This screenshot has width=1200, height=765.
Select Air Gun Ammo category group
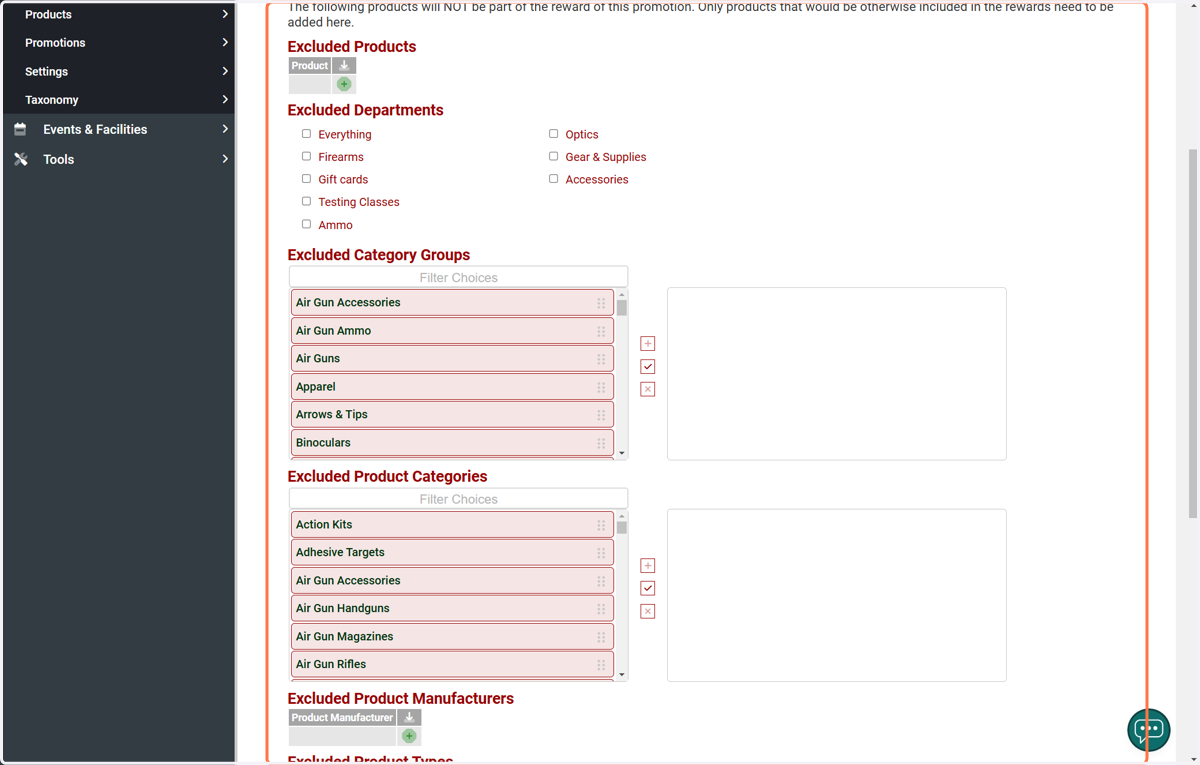[x=452, y=330]
